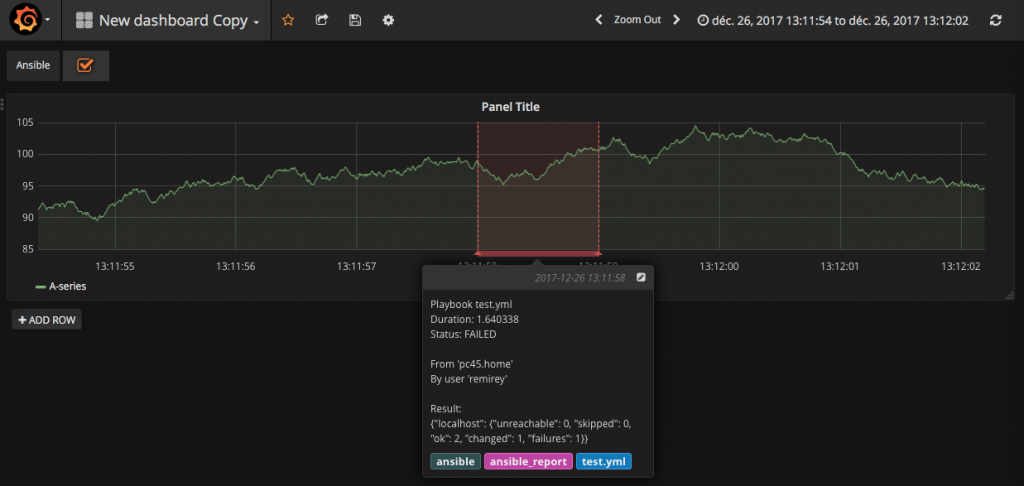The height and width of the screenshot is (486, 1024).
Task: Refresh the dashboard with the refresh icon
Action: pyautogui.click(x=995, y=20)
